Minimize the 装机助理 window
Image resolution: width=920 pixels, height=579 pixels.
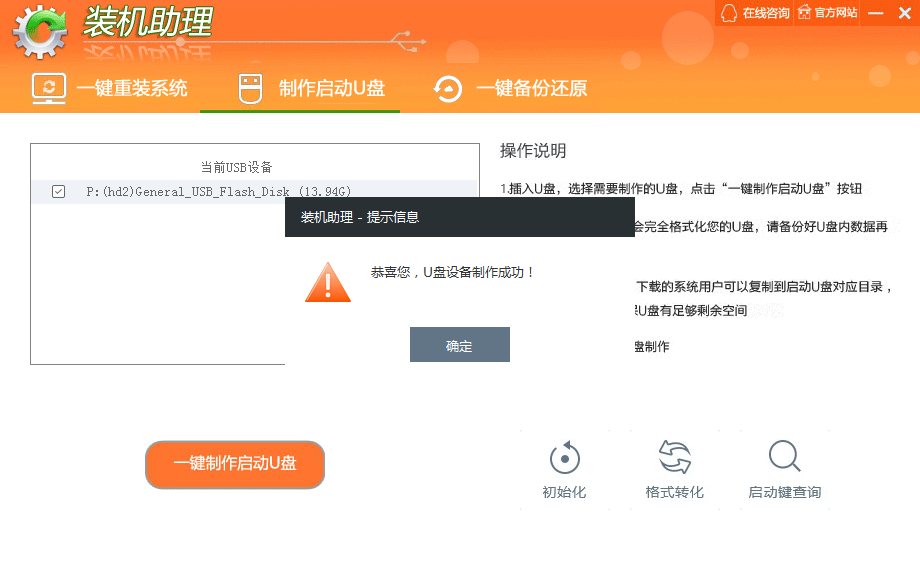[876, 13]
